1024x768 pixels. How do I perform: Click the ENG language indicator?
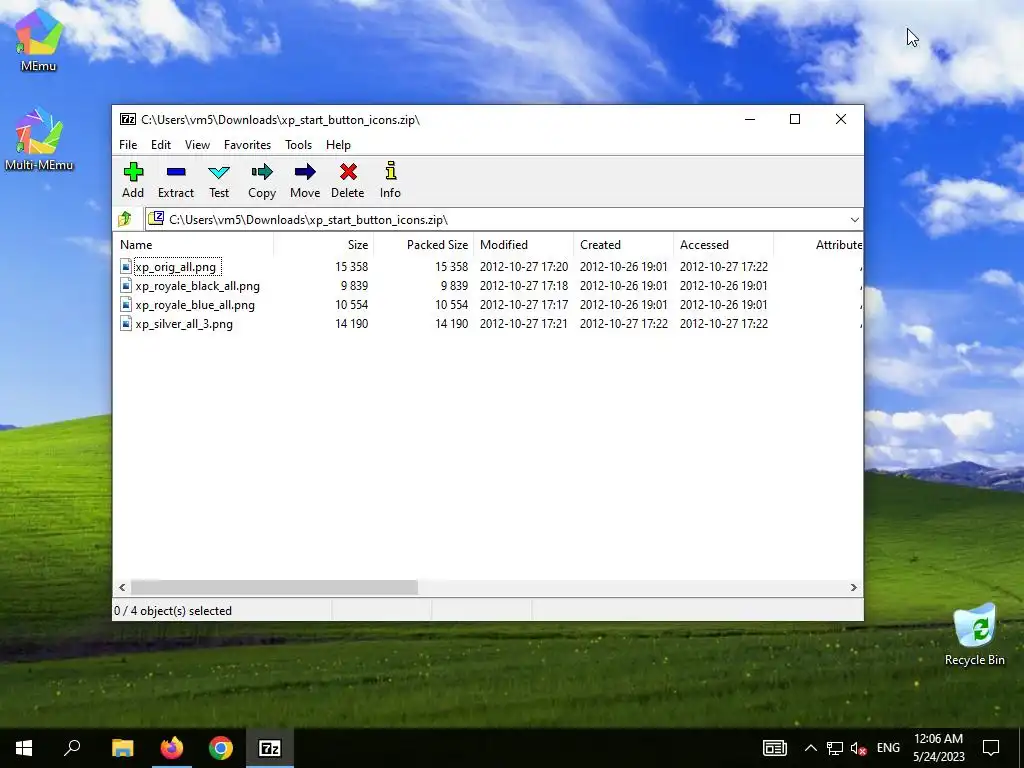click(x=888, y=748)
